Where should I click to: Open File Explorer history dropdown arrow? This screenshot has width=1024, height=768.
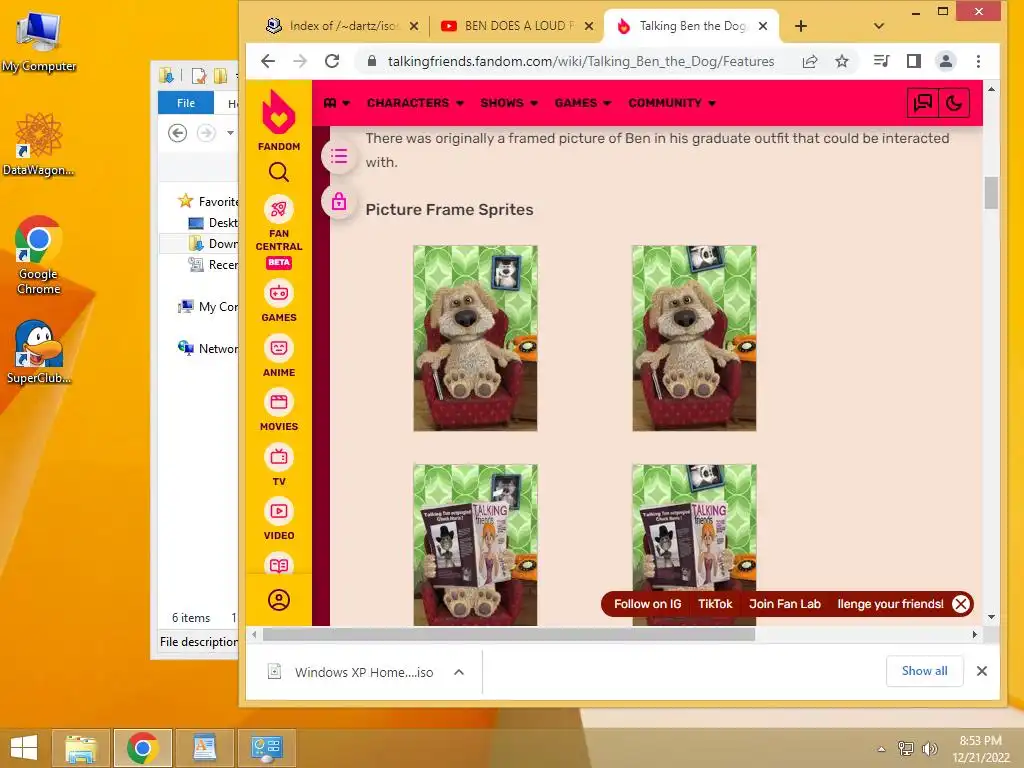coord(231,133)
